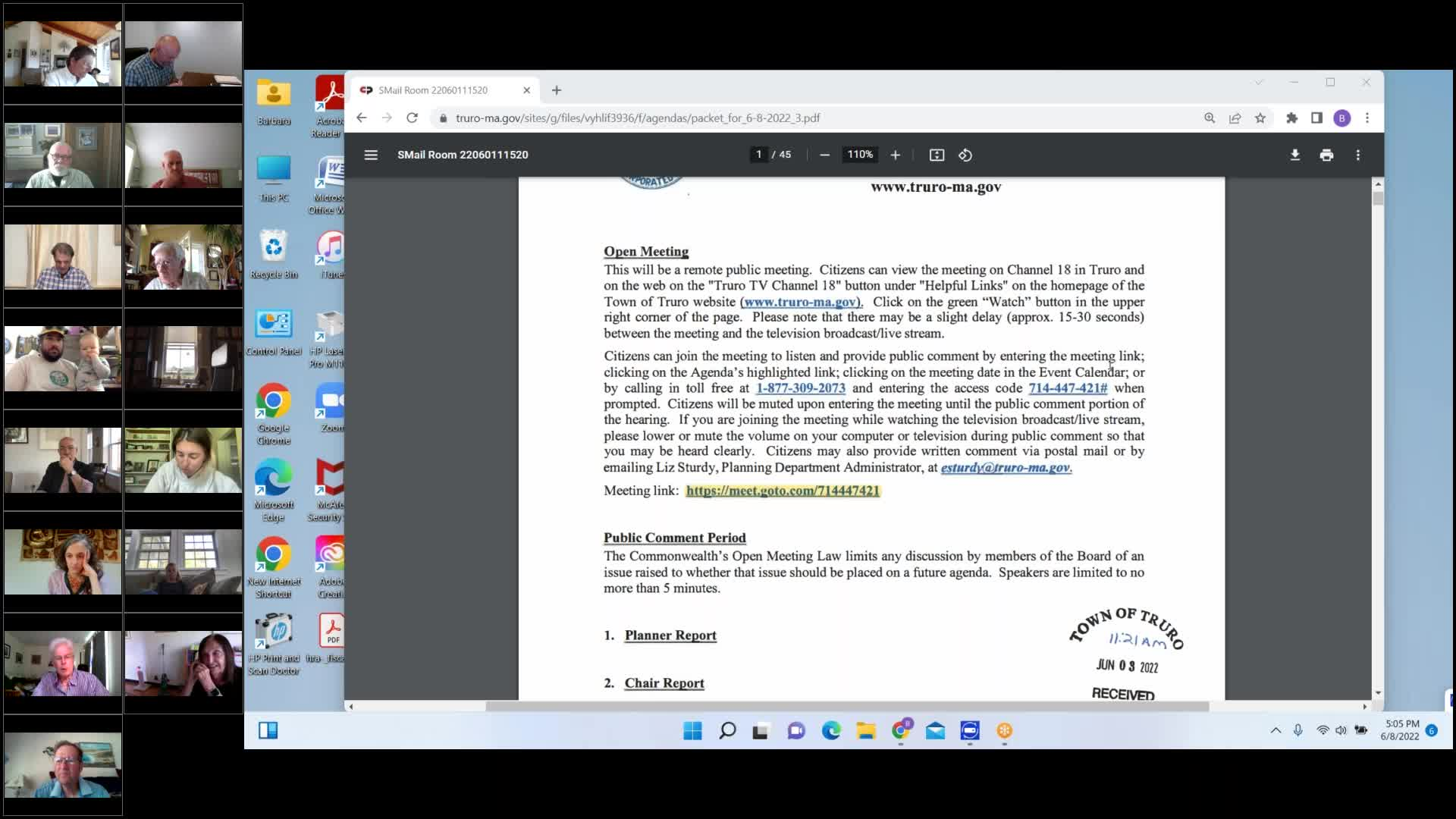Rotate the PDF counterclockwise
The image size is (1456, 819).
(965, 155)
